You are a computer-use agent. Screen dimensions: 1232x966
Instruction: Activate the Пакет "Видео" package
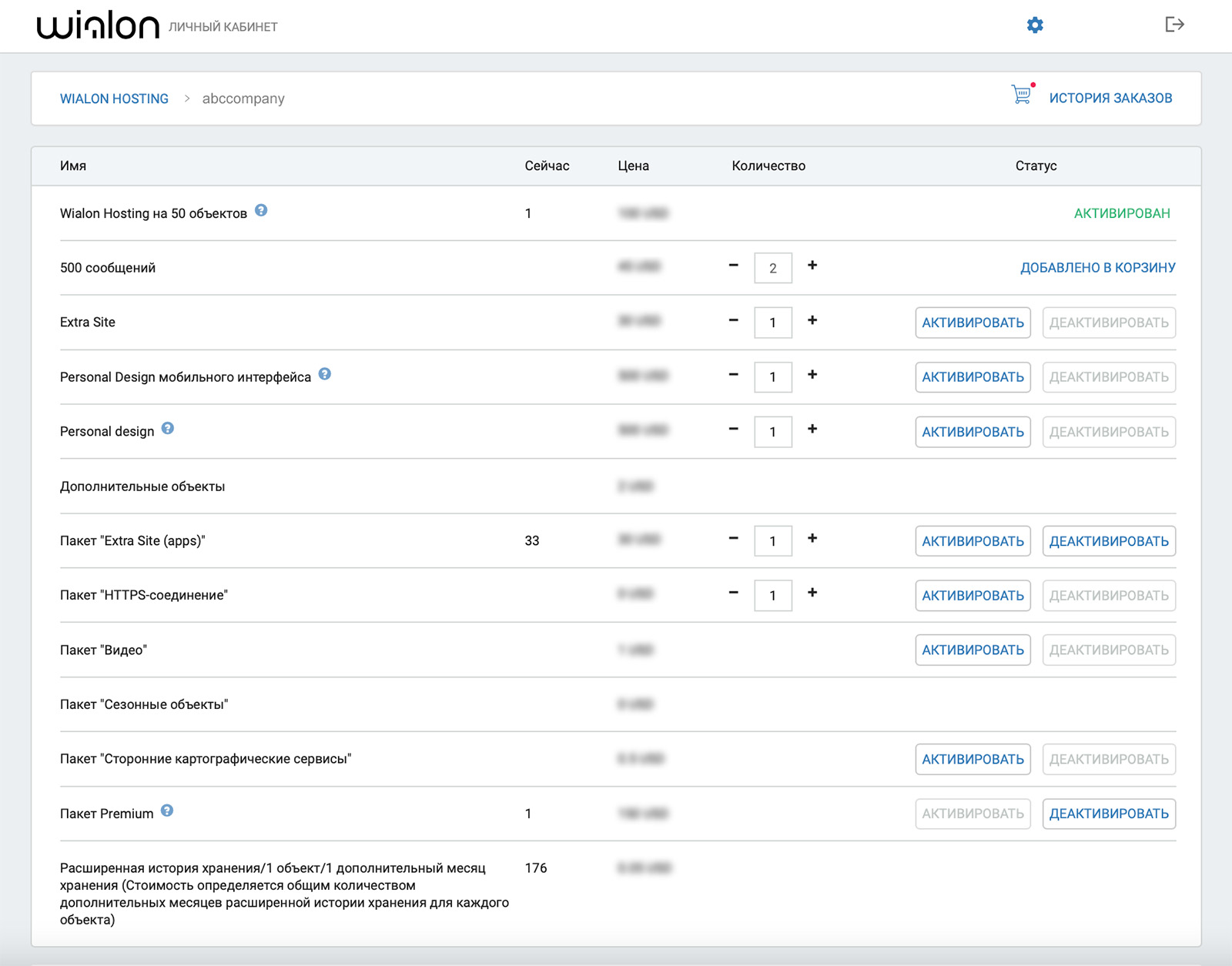pyautogui.click(x=973, y=650)
